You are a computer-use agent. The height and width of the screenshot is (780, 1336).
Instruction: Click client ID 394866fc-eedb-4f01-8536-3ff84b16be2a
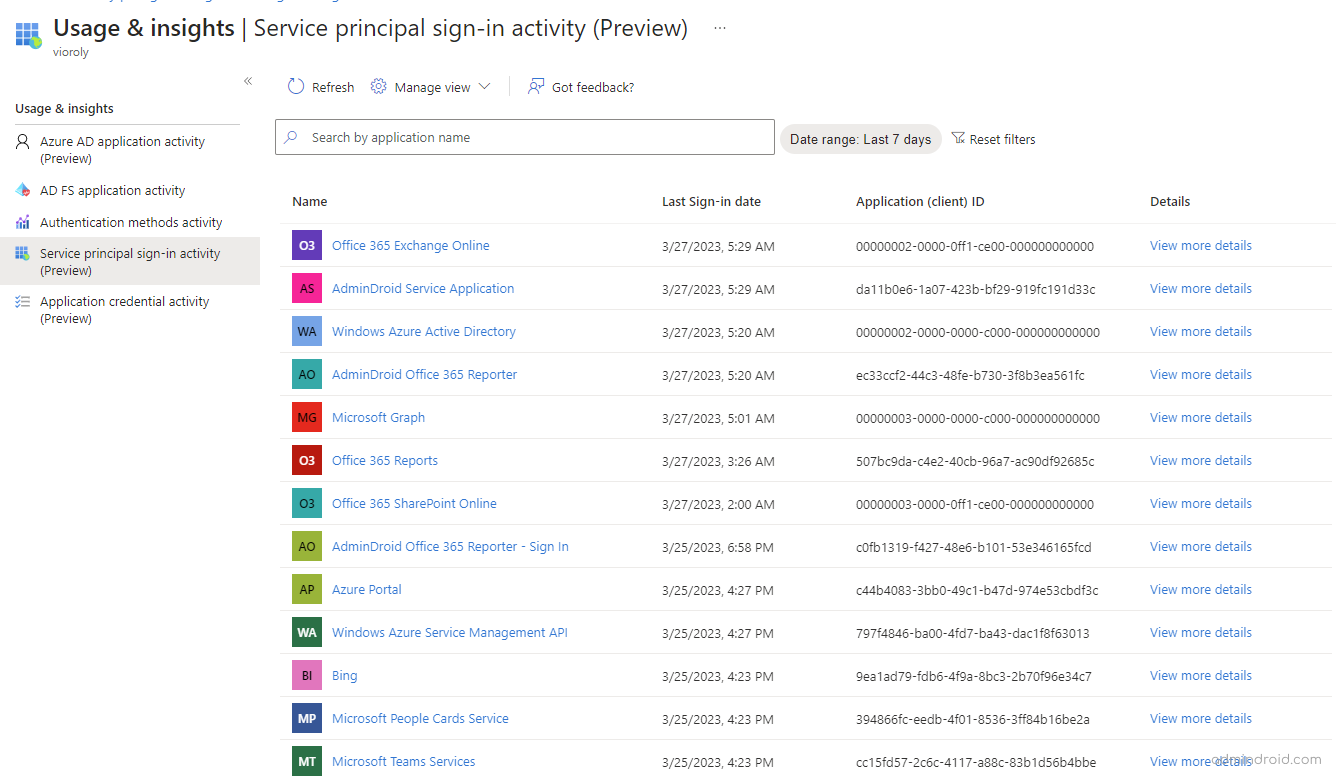tap(973, 719)
